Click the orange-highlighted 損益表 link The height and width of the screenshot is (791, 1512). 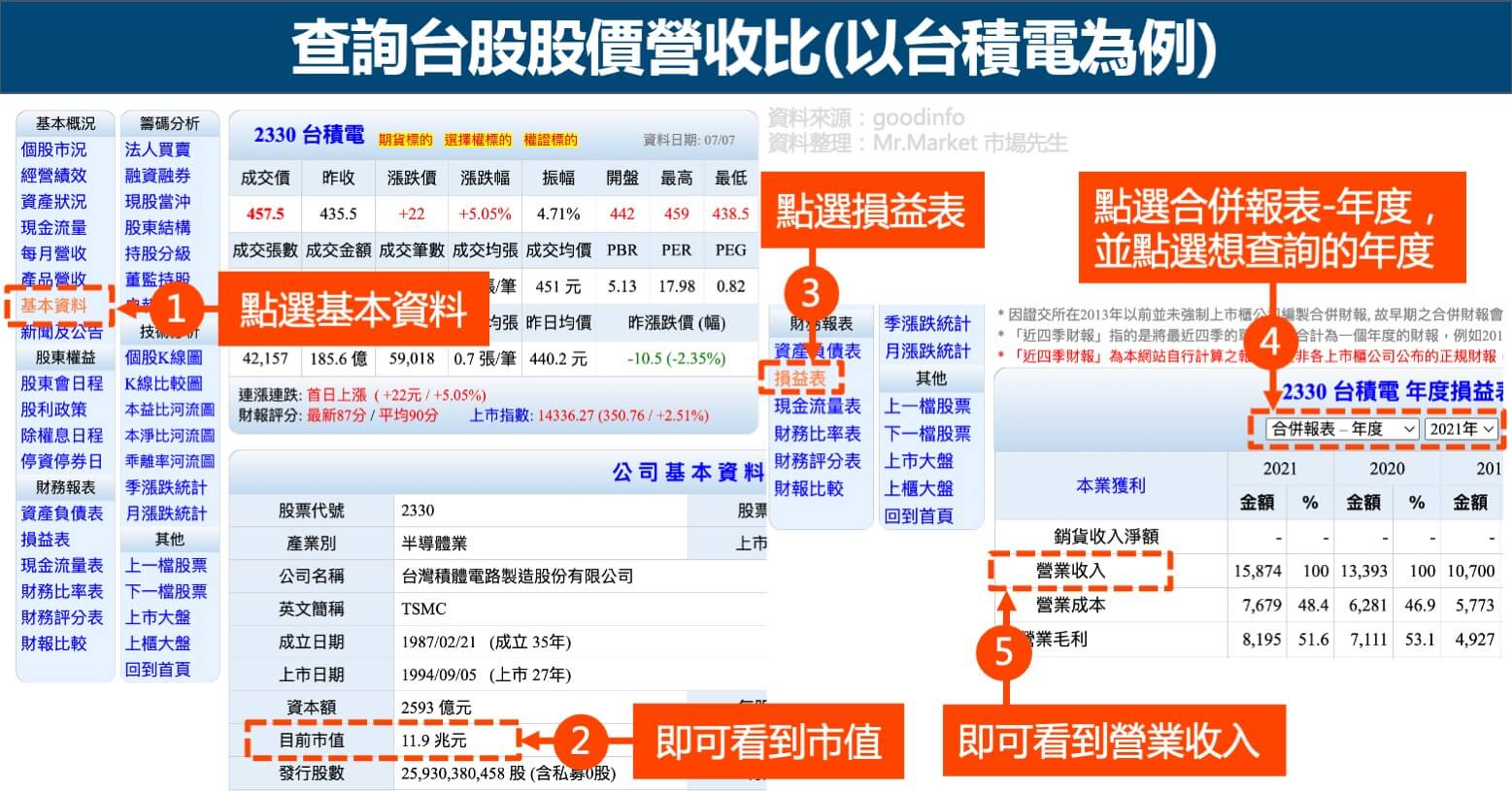(x=800, y=379)
